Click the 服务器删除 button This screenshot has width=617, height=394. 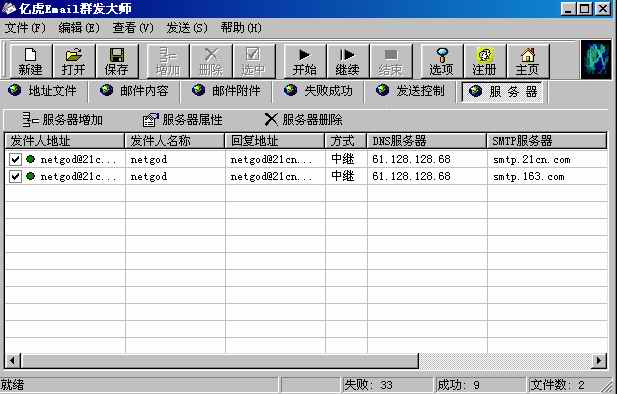point(303,120)
